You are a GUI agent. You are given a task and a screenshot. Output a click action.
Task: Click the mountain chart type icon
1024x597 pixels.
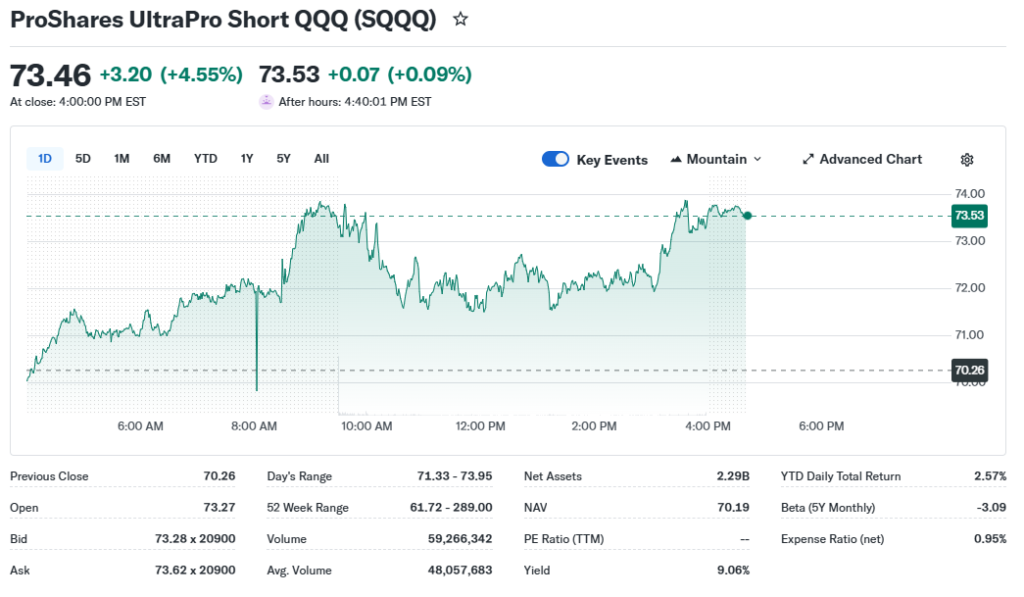click(x=676, y=160)
